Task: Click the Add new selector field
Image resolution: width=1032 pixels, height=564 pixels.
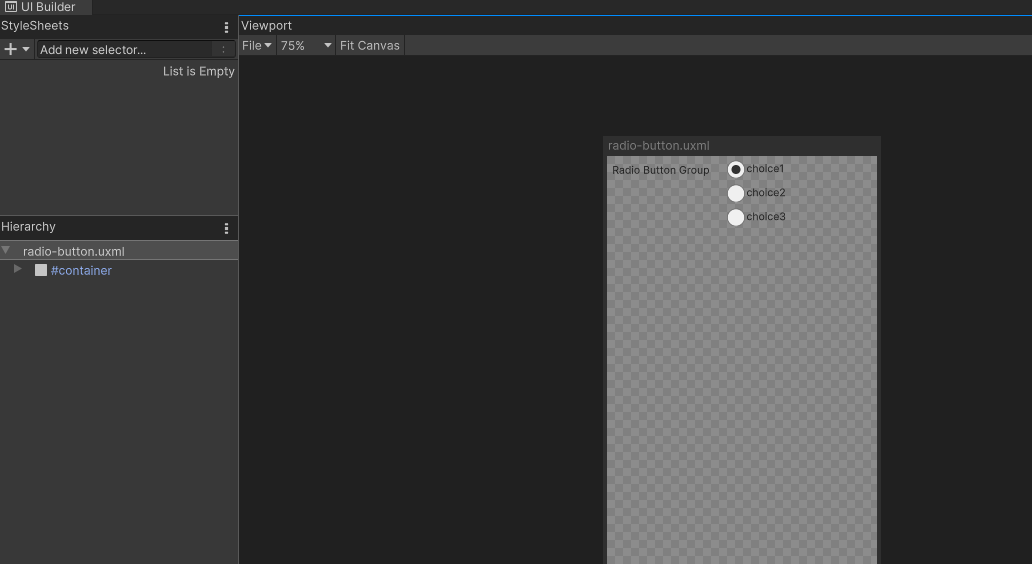Action: tap(136, 49)
